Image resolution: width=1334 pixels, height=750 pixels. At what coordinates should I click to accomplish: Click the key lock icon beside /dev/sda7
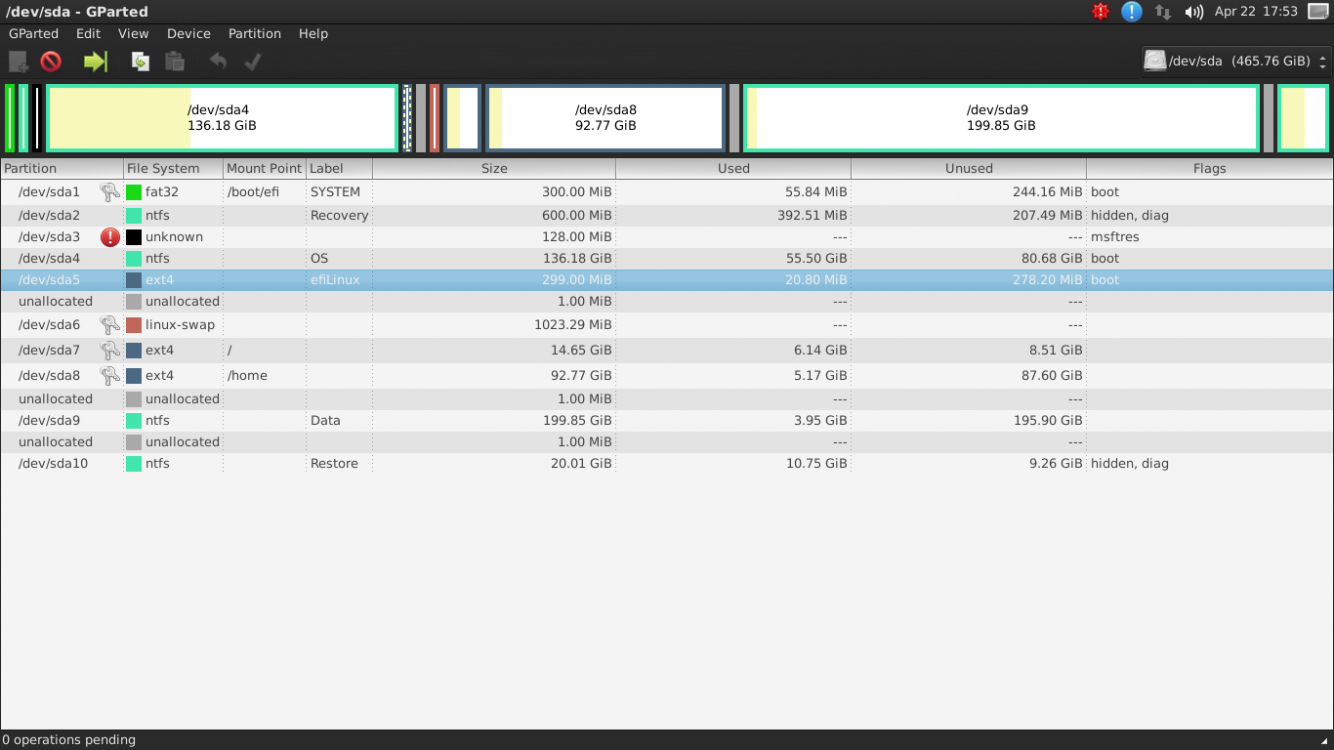point(110,350)
